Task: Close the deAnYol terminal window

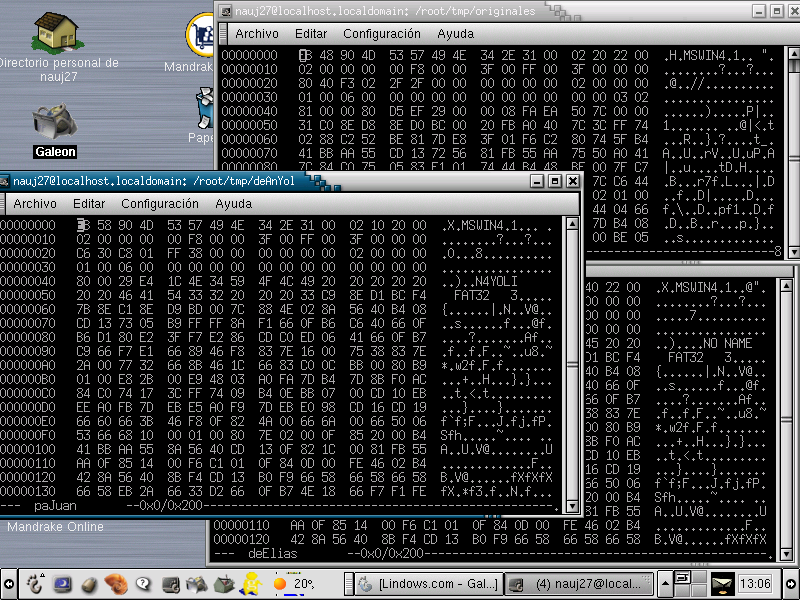Action: tap(573, 181)
